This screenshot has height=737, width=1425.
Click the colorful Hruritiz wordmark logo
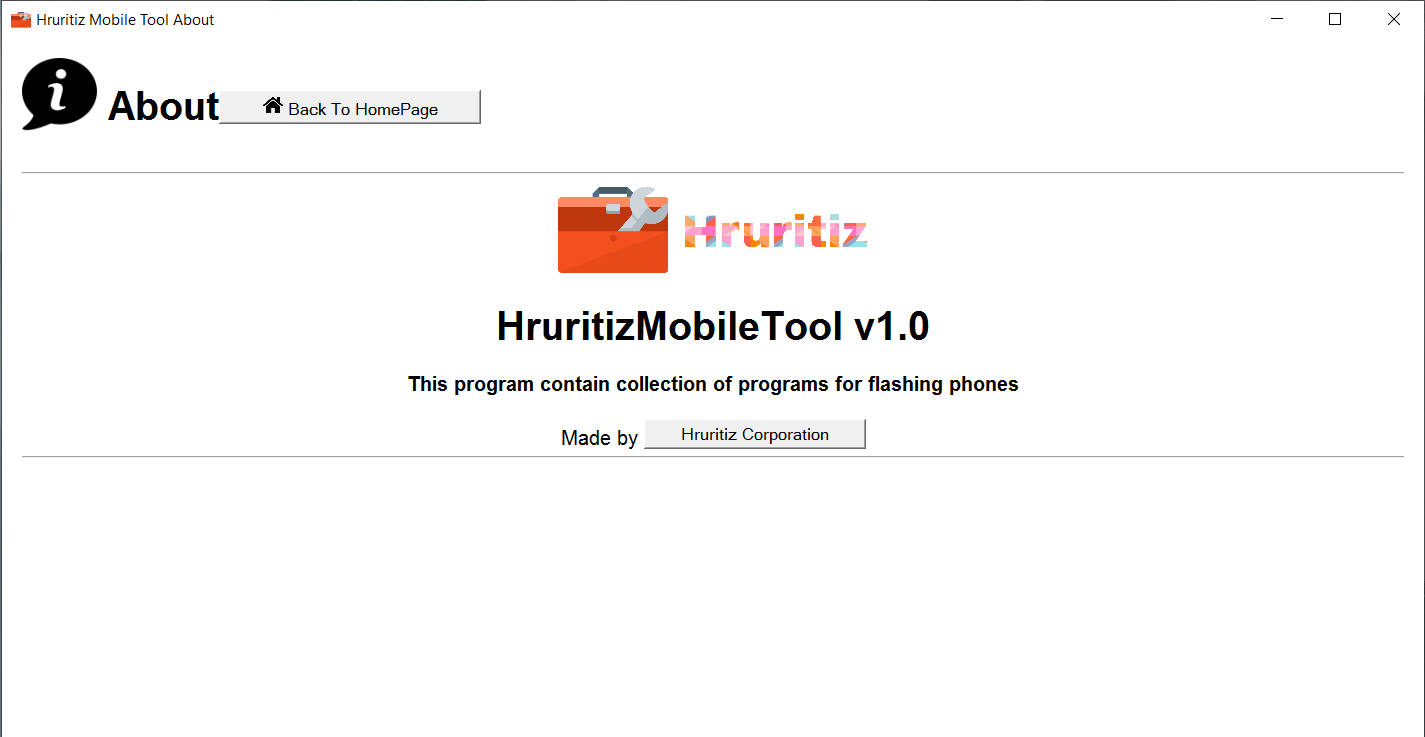[775, 232]
